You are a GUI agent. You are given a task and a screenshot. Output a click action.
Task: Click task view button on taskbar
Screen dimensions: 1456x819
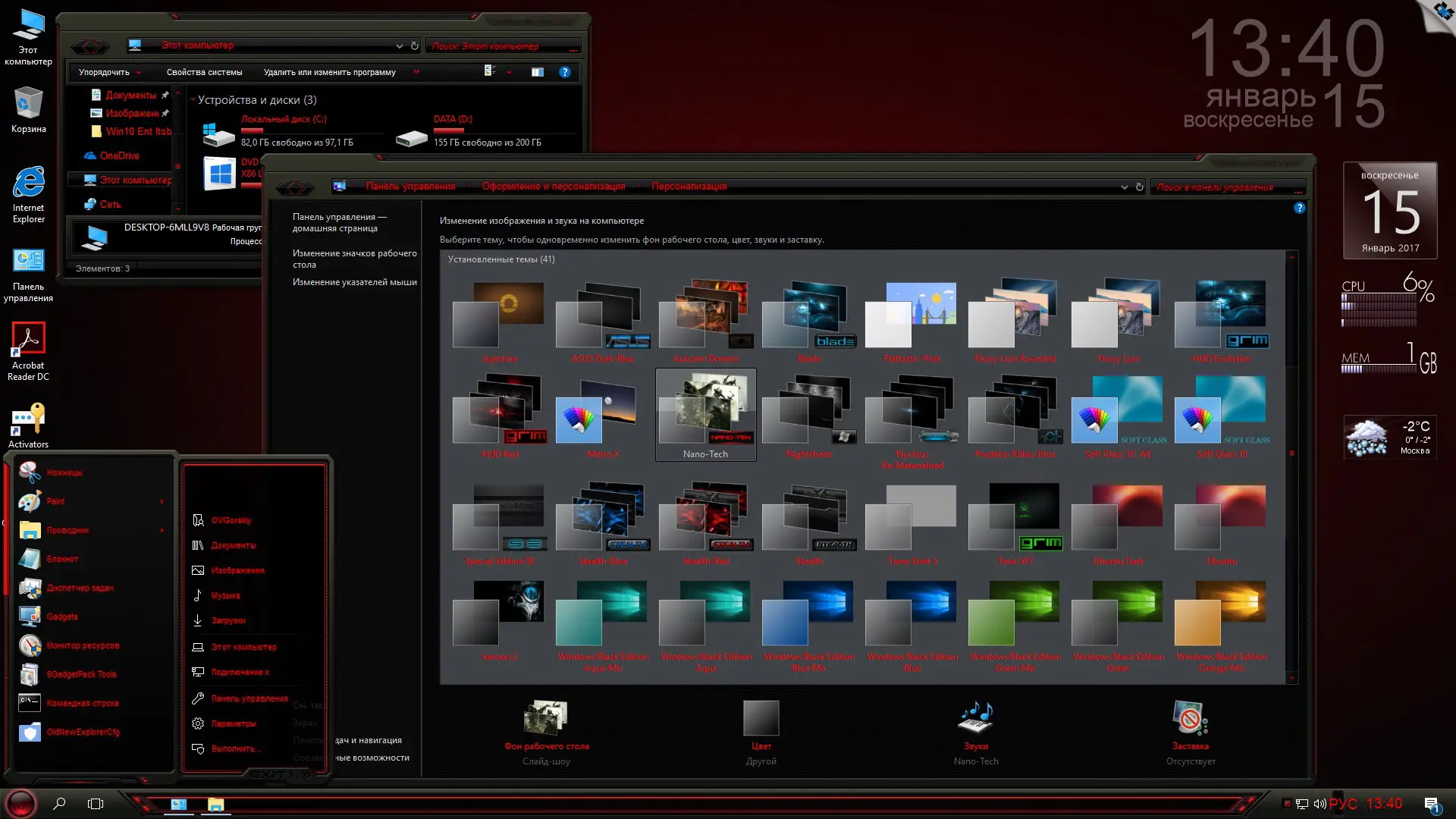[x=96, y=804]
